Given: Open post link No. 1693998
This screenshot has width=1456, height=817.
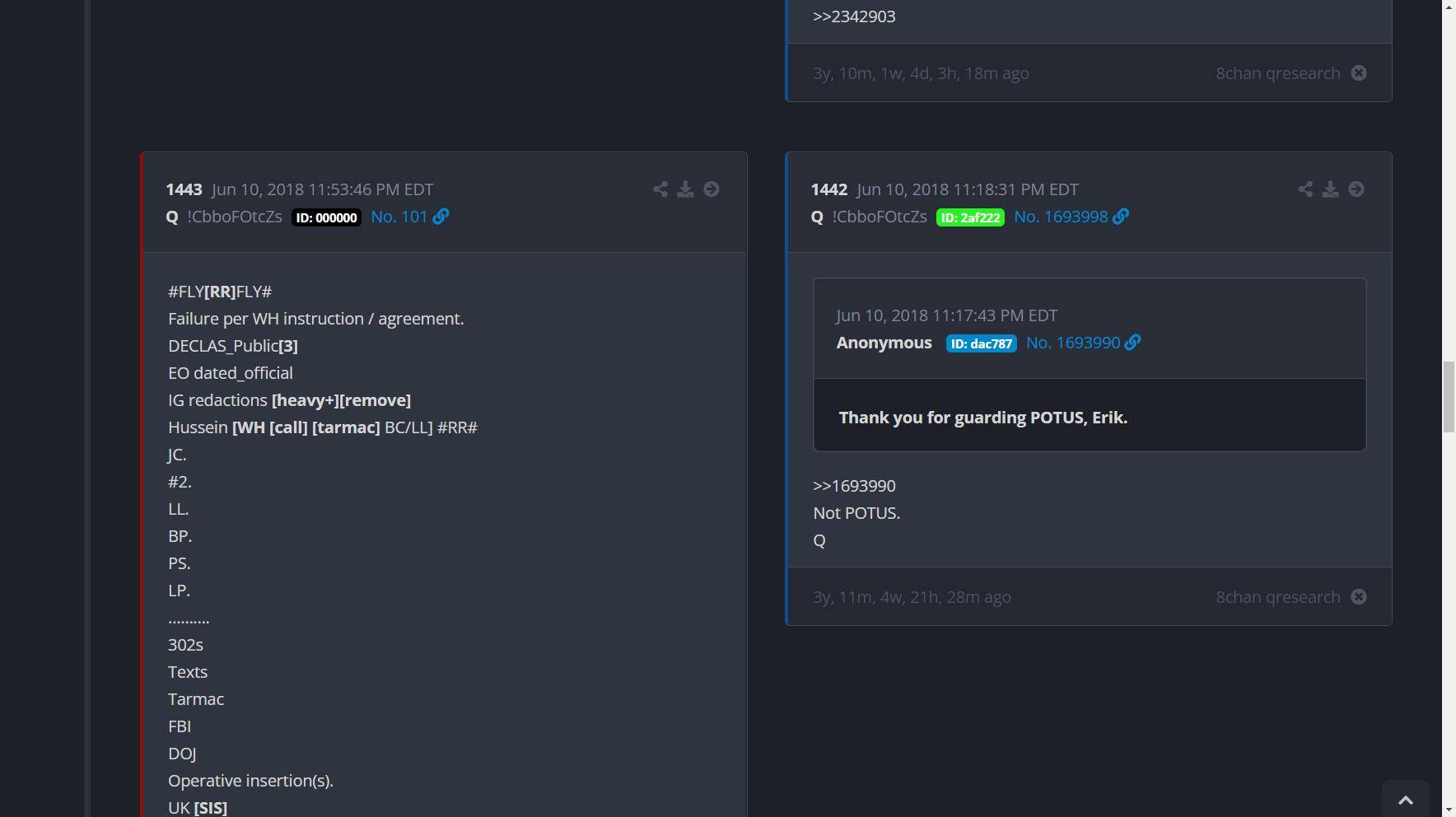Looking at the screenshot, I should pos(1061,217).
